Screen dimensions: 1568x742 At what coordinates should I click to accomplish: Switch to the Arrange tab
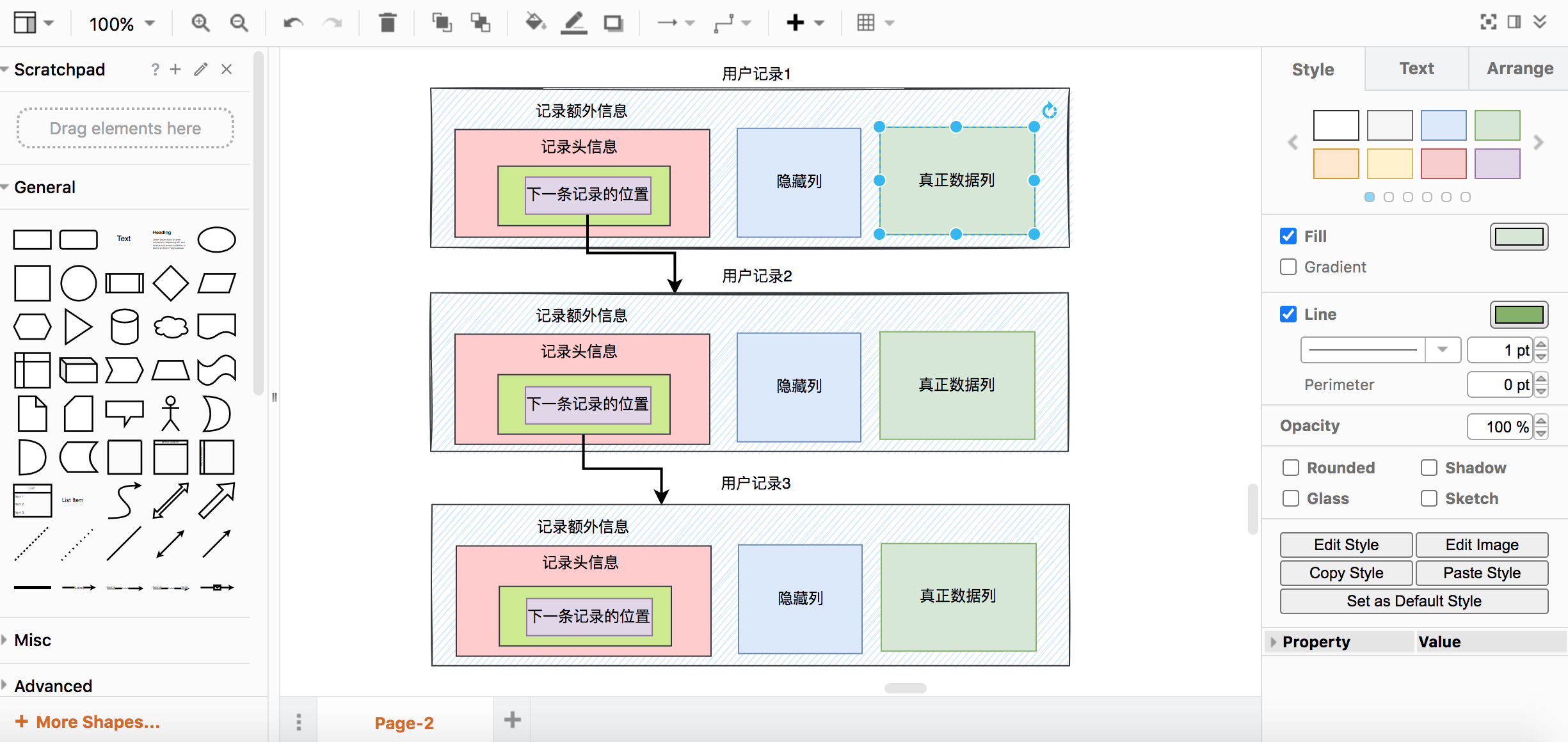tap(1520, 68)
